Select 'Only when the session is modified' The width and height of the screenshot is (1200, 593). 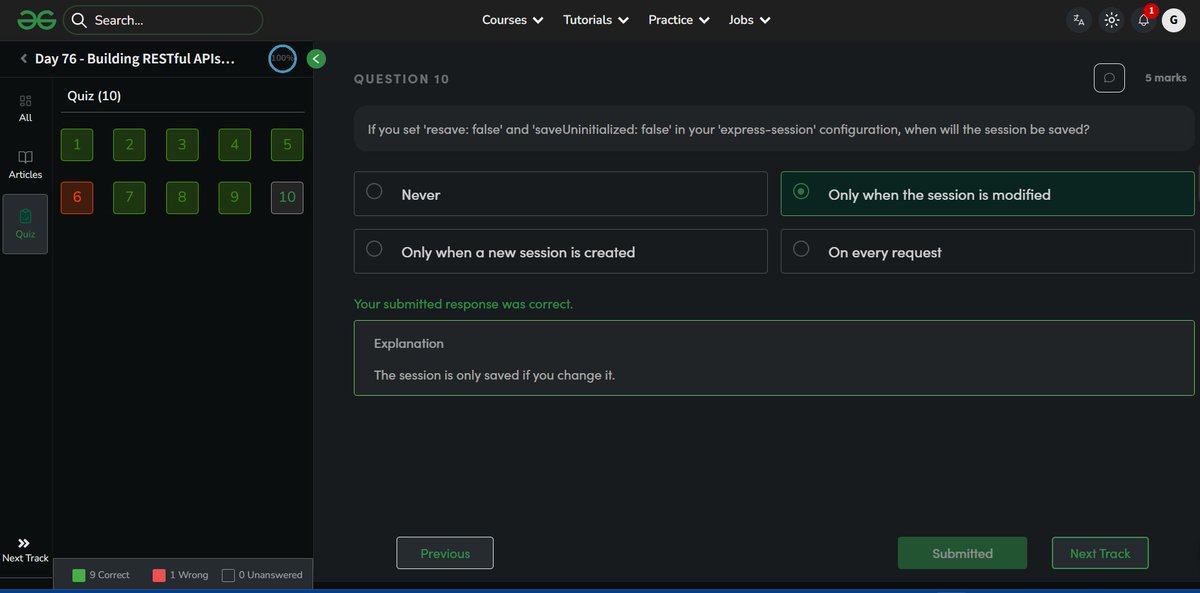987,194
